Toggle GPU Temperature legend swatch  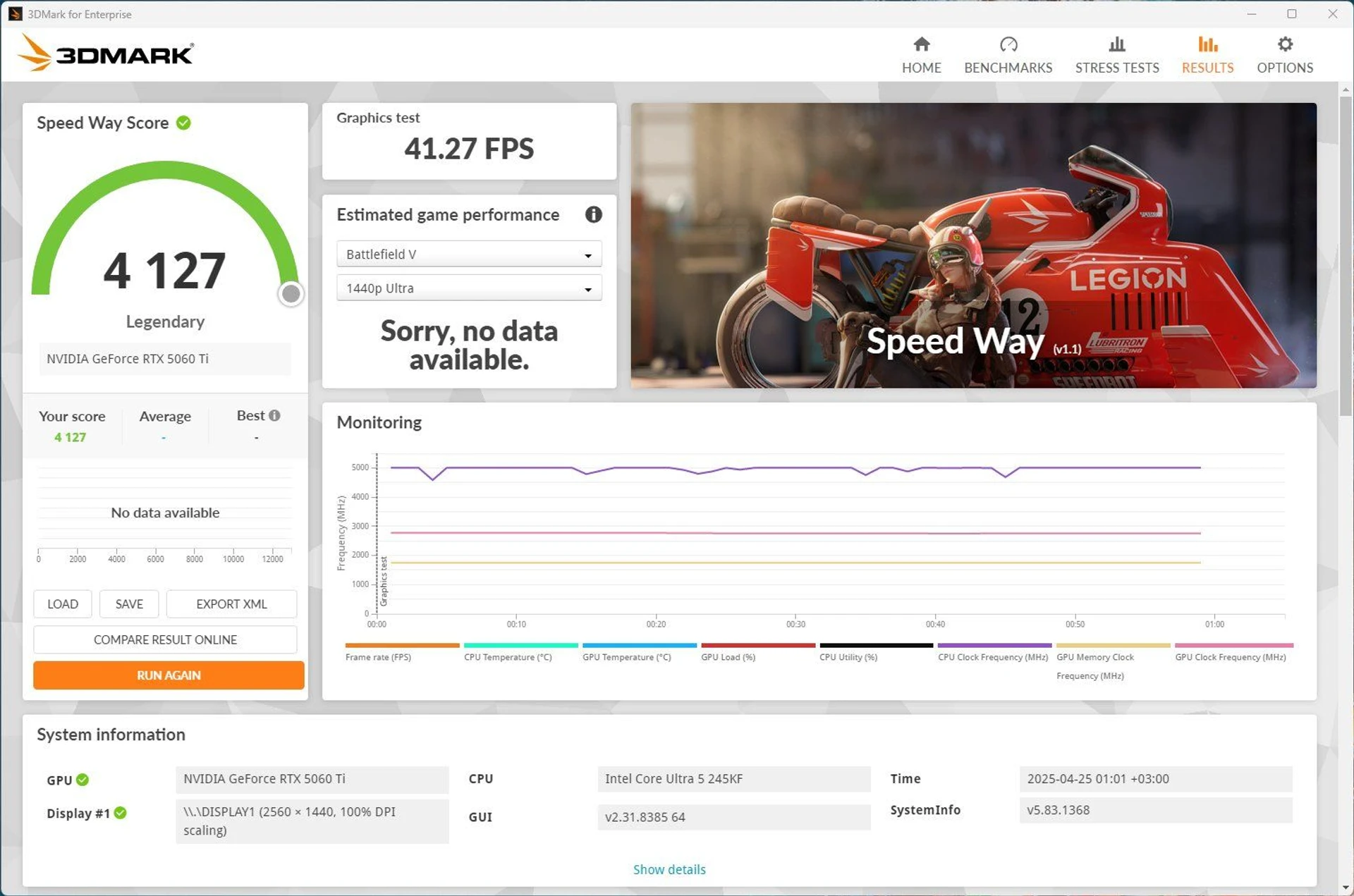(639, 645)
